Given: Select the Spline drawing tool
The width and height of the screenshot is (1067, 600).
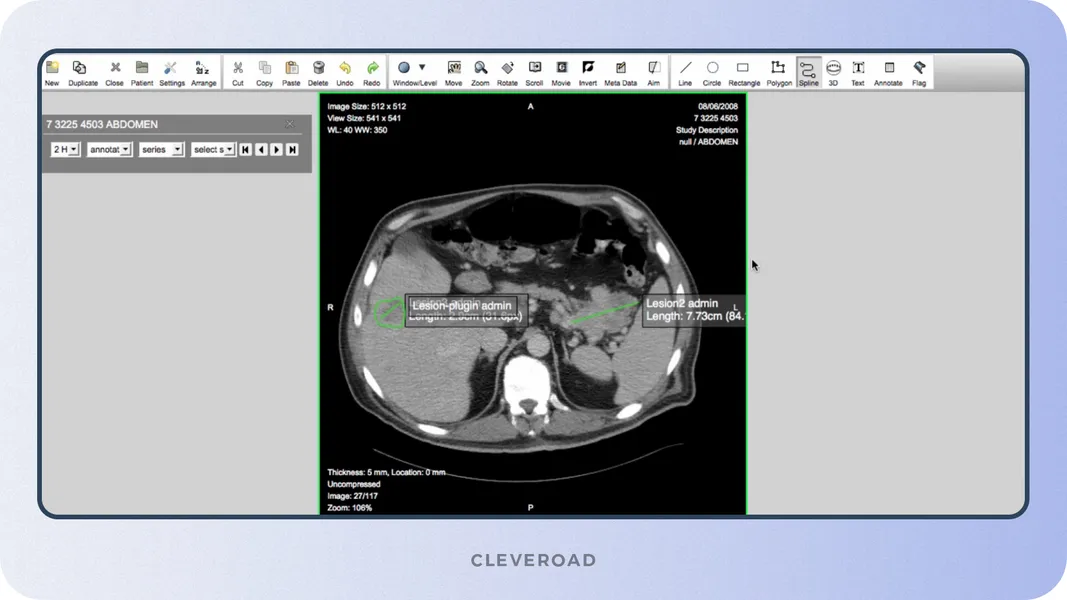Looking at the screenshot, I should [x=809, y=70].
